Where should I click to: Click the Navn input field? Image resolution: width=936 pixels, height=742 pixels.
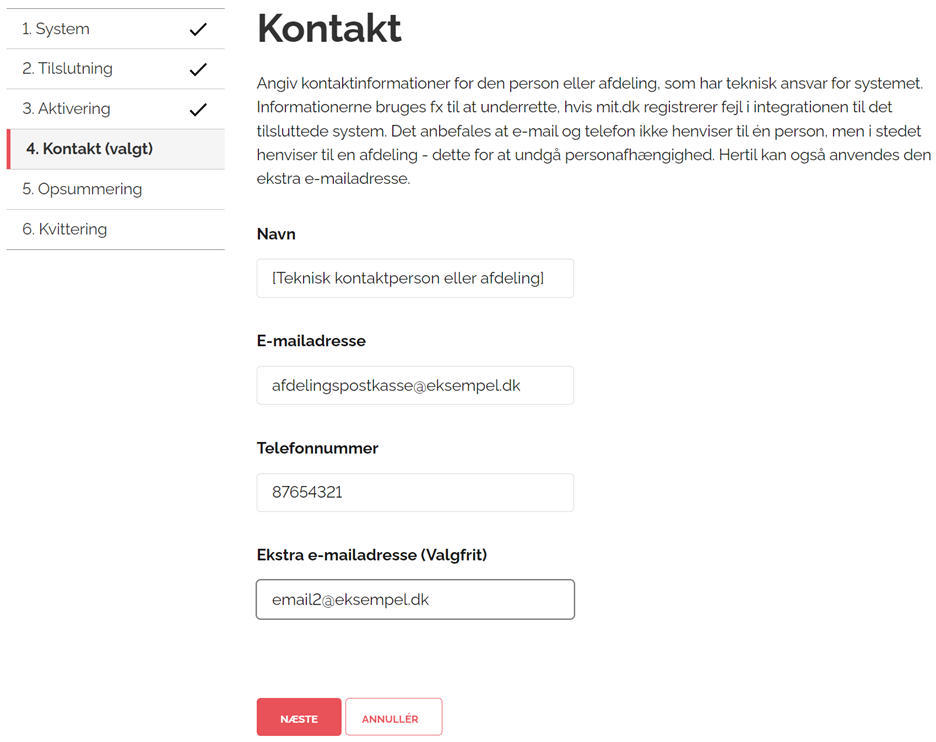415,279
